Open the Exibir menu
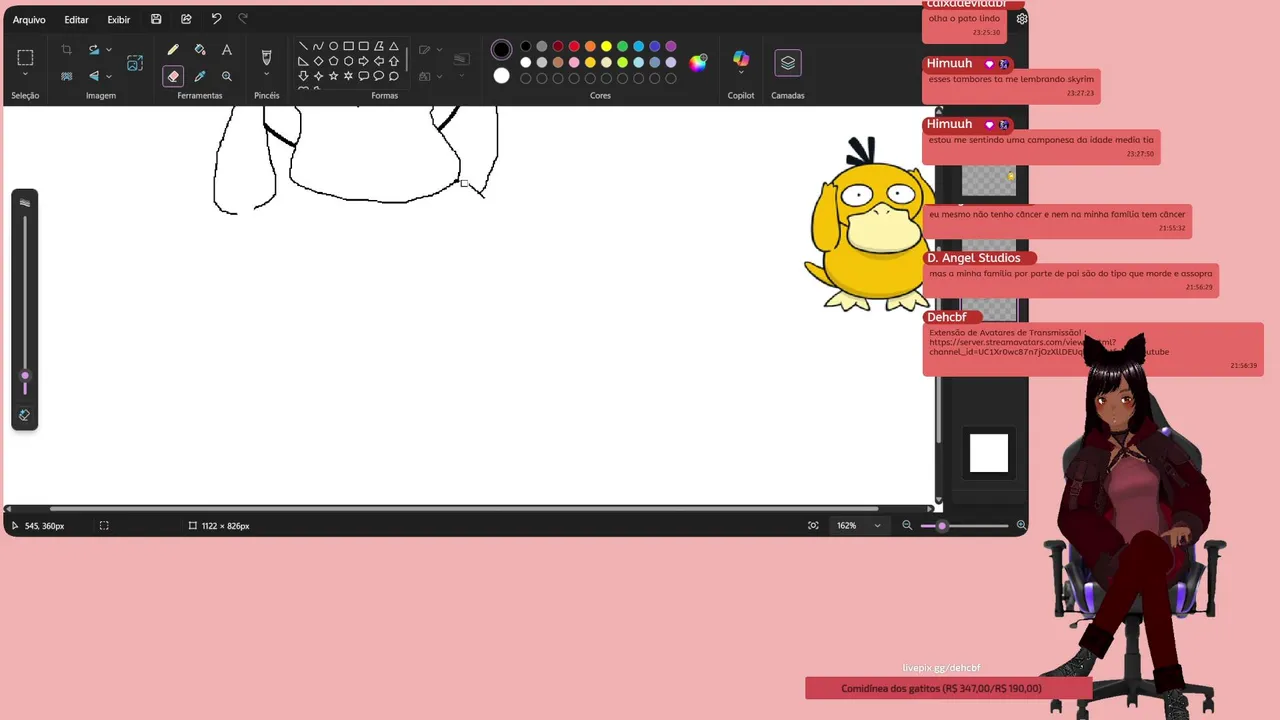 click(x=119, y=20)
